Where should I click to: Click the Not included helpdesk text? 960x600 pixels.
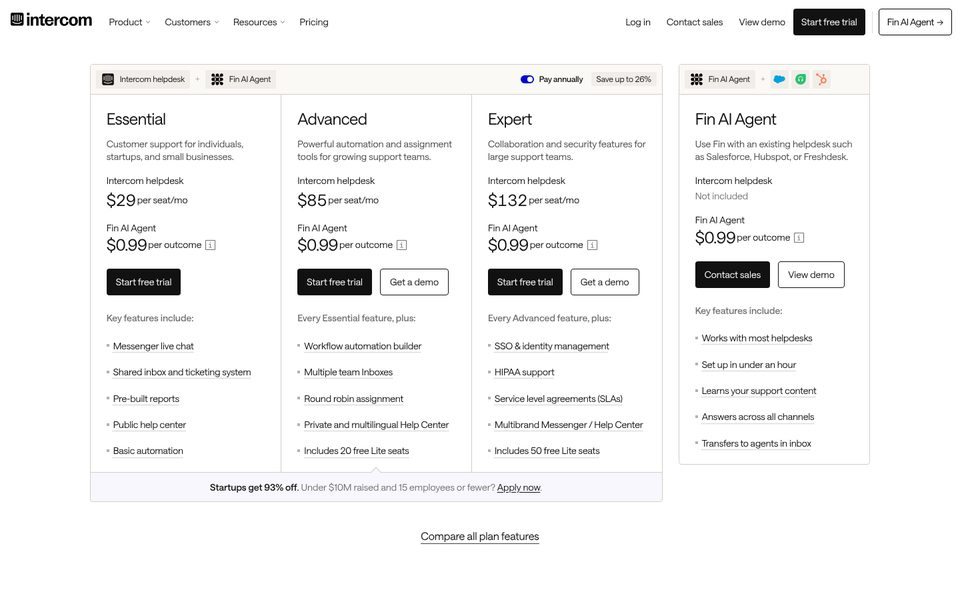click(x=721, y=197)
